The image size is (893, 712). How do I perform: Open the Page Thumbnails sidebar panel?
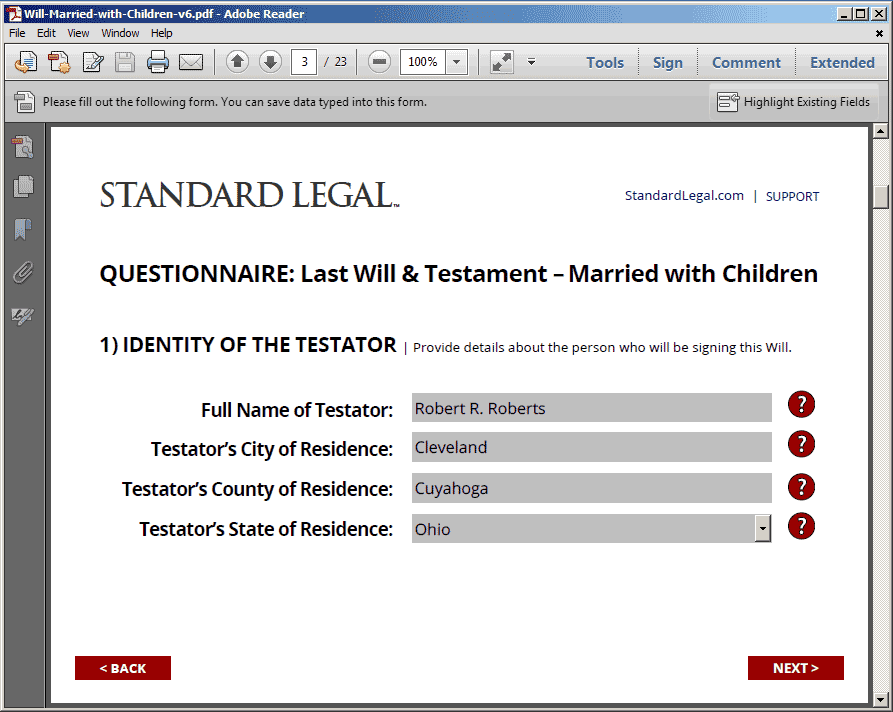coord(23,186)
